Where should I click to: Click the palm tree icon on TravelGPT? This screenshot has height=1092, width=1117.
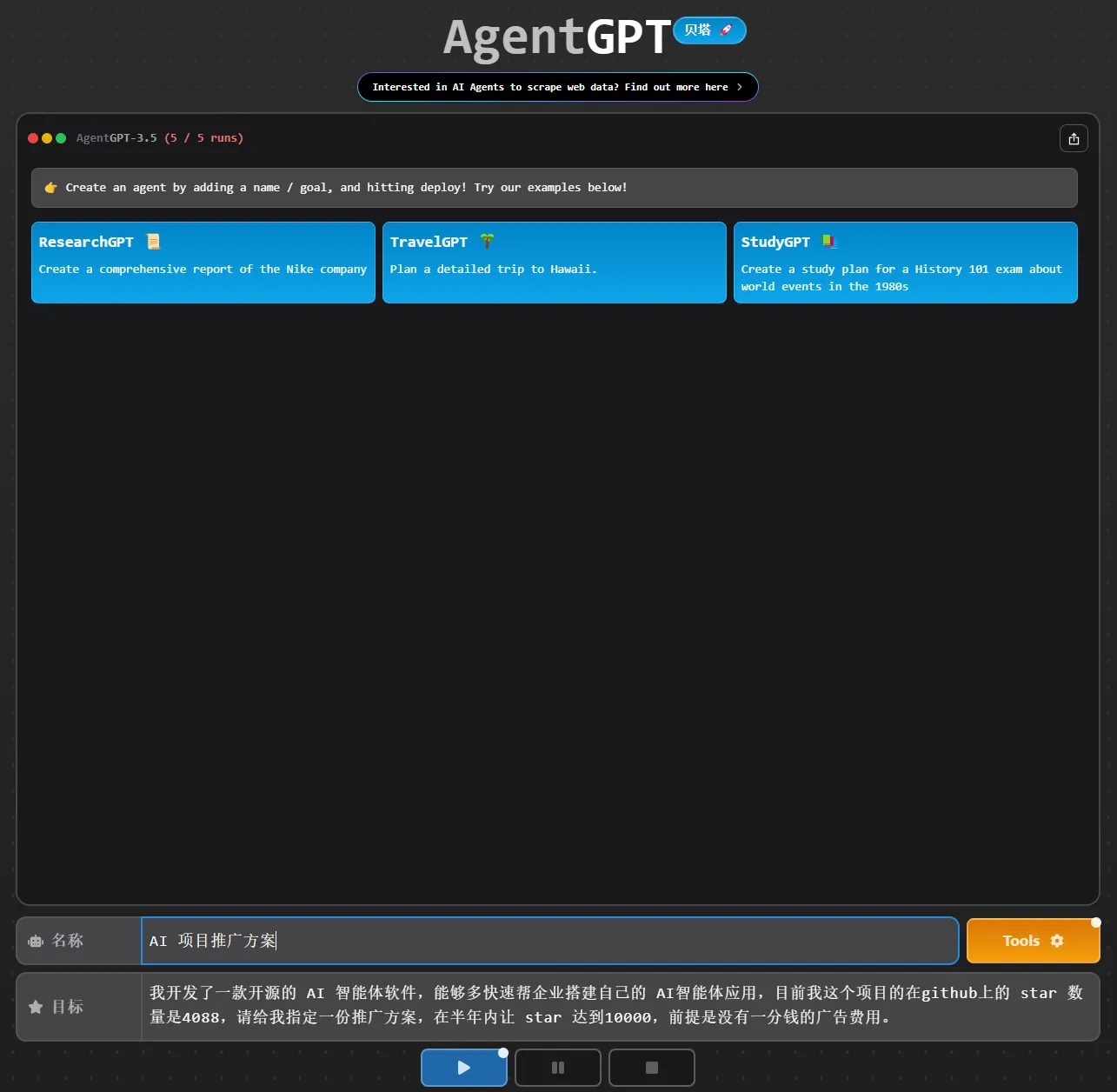click(488, 242)
